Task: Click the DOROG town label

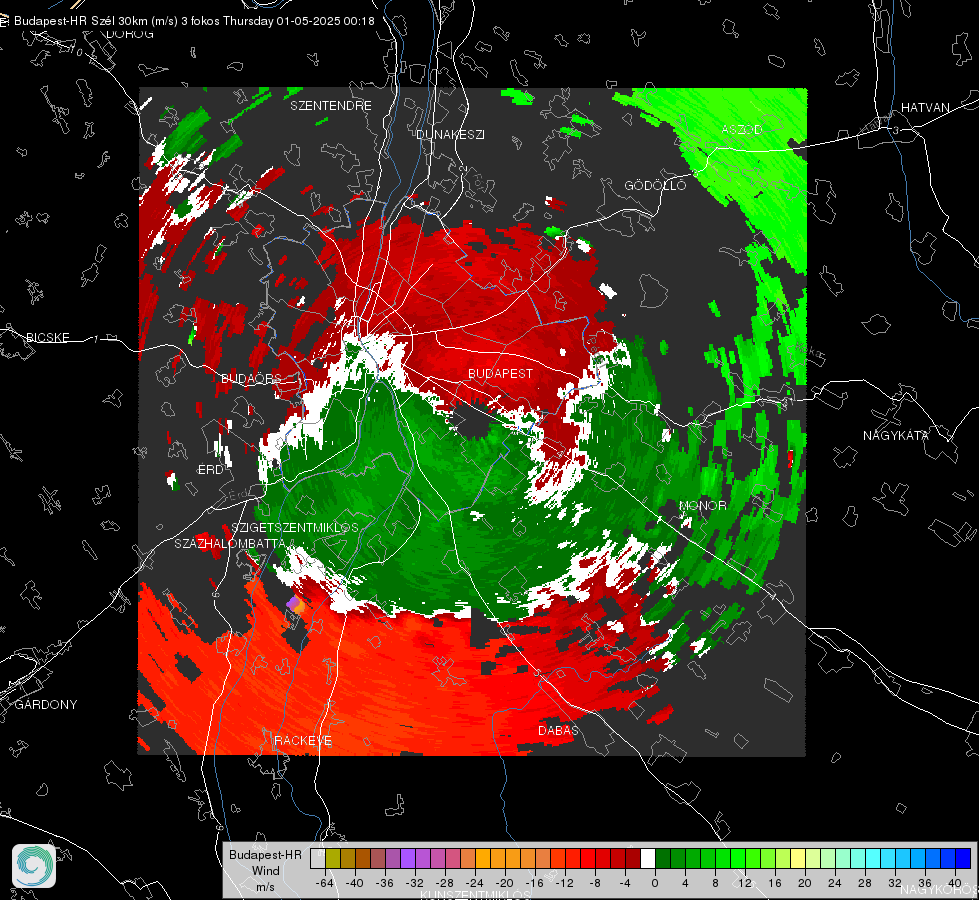Action: click(130, 34)
